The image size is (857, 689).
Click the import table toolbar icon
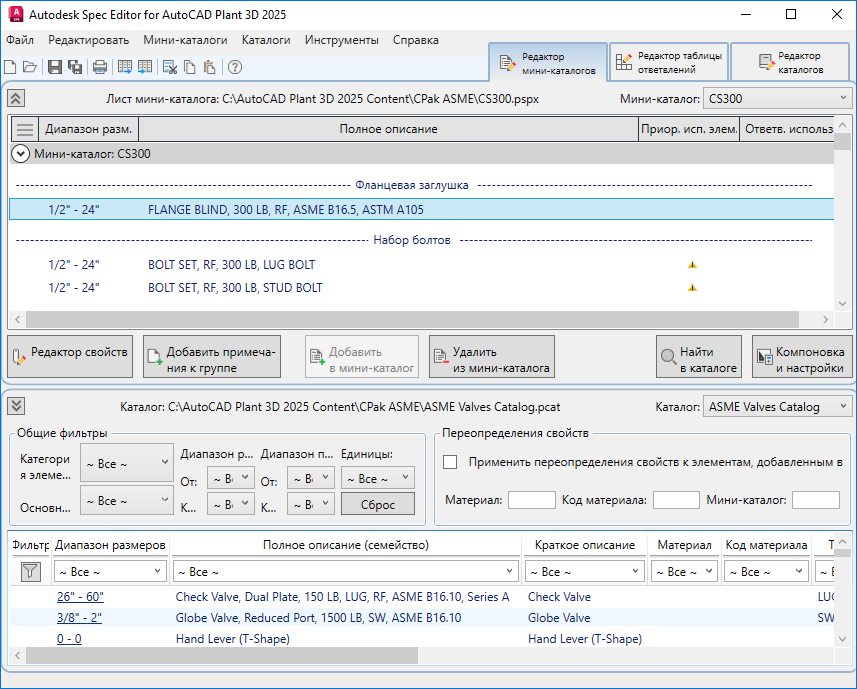click(x=145, y=67)
